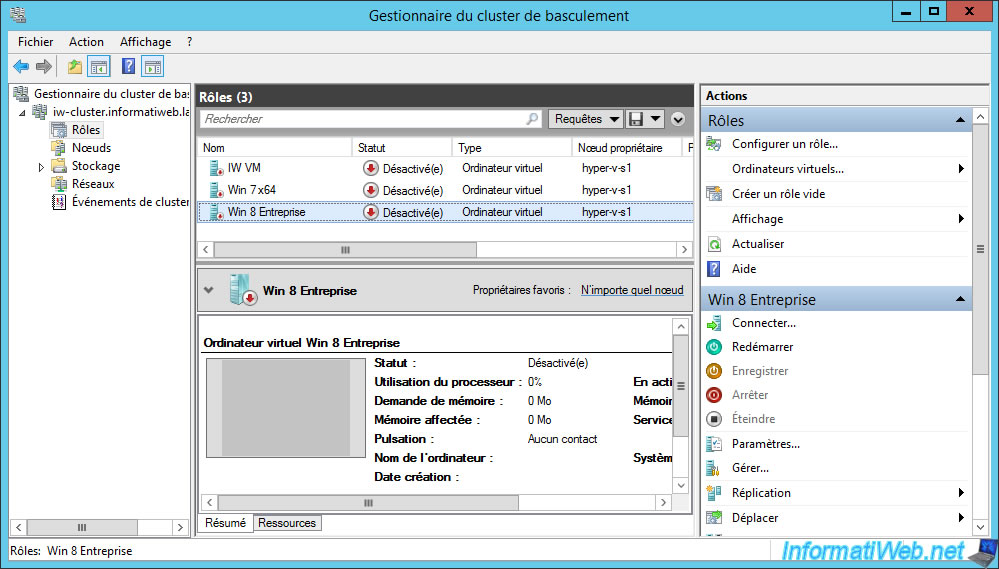Expand the Stockage tree node
Viewport: 999px width, 569px height.
click(41, 167)
